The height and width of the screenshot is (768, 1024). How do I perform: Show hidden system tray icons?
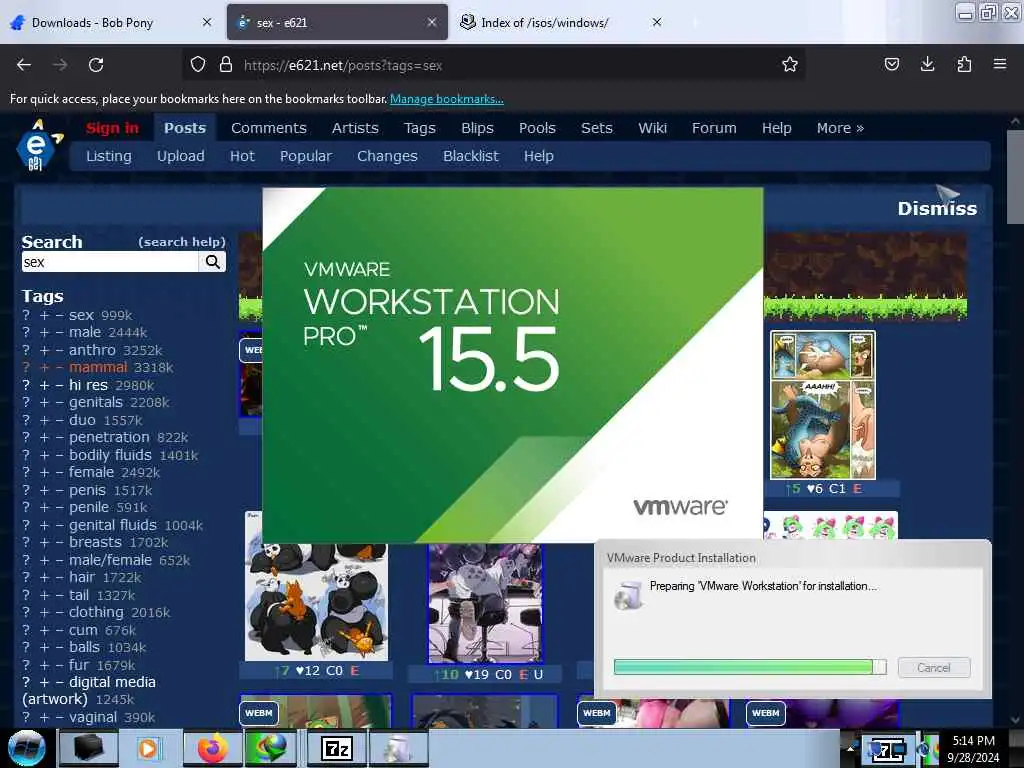(x=850, y=748)
